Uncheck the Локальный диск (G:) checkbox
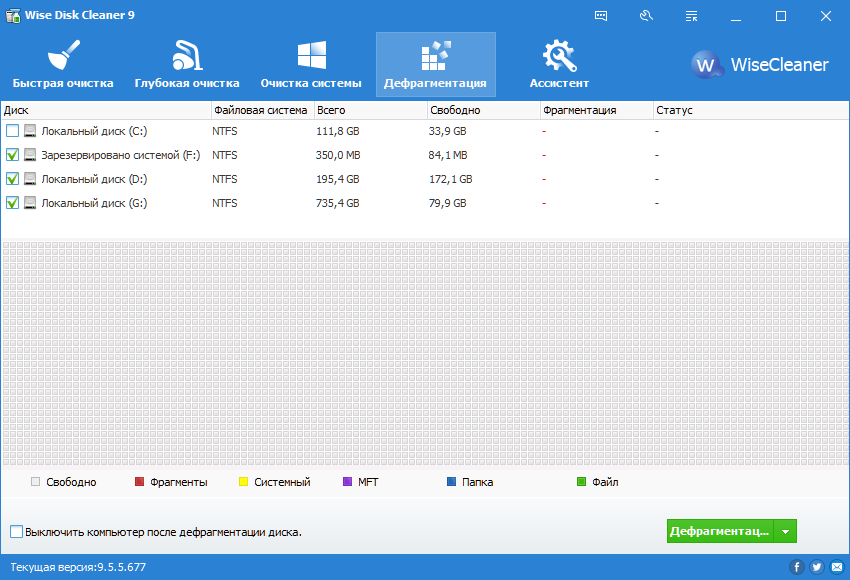Viewport: 850px width, 580px height. pyautogui.click(x=12, y=203)
